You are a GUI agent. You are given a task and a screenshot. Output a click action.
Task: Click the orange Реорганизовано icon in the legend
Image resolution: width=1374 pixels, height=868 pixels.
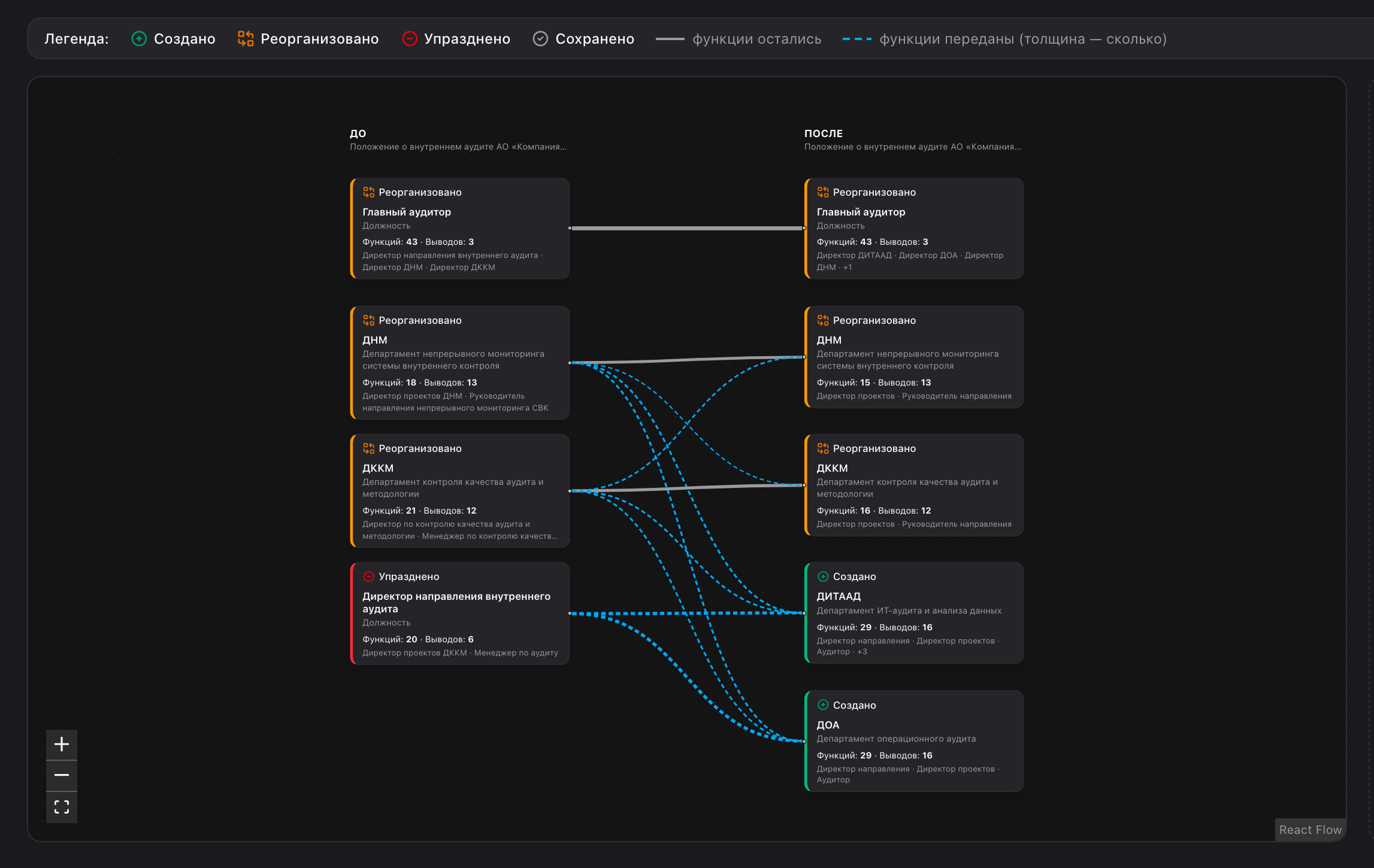coord(246,39)
